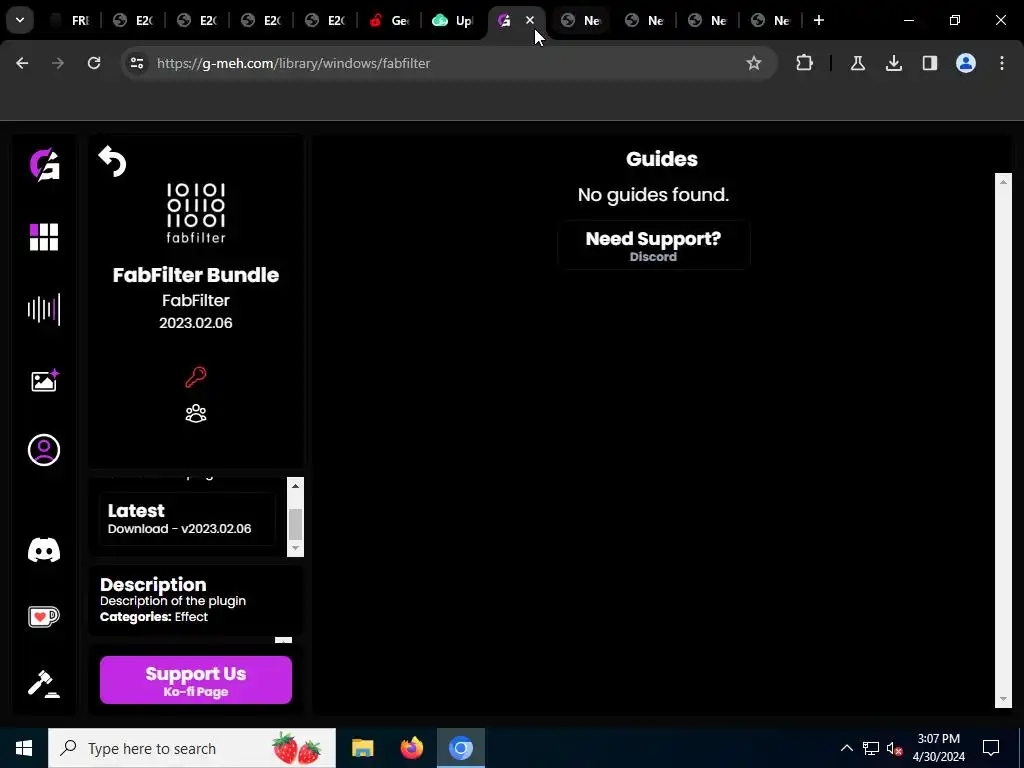1024x768 pixels.
Task: Open the notification center icon
Action: click(991, 748)
